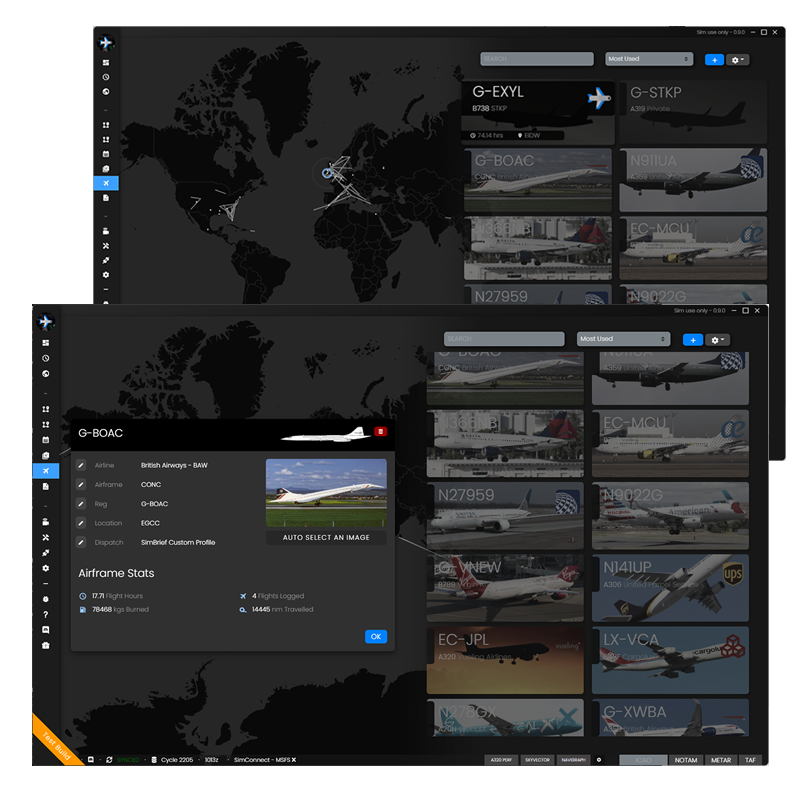Viewport: 800px width, 800px height.
Task: Open the airplane fleet icon in lower sidebar
Action: coord(46,470)
